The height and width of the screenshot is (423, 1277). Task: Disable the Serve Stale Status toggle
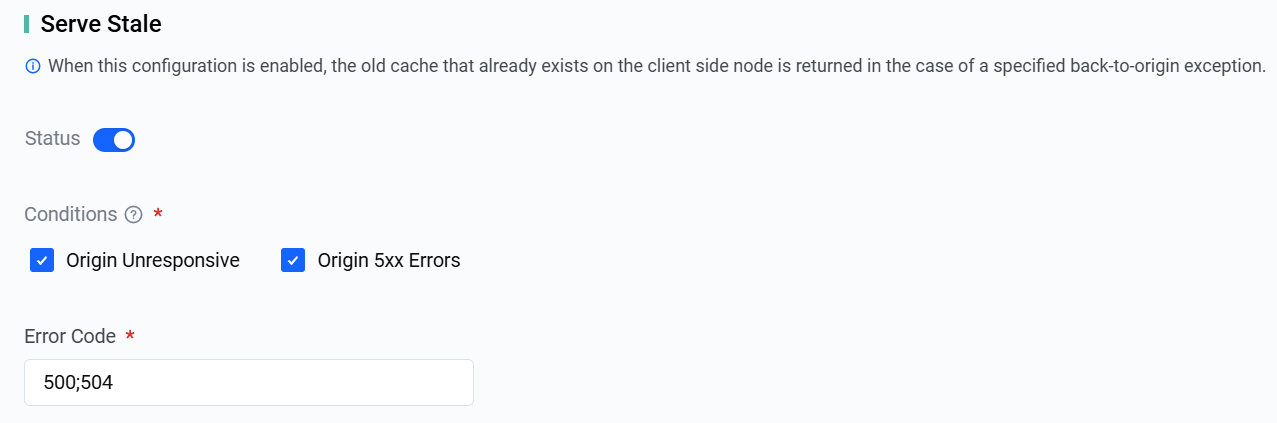click(x=114, y=140)
